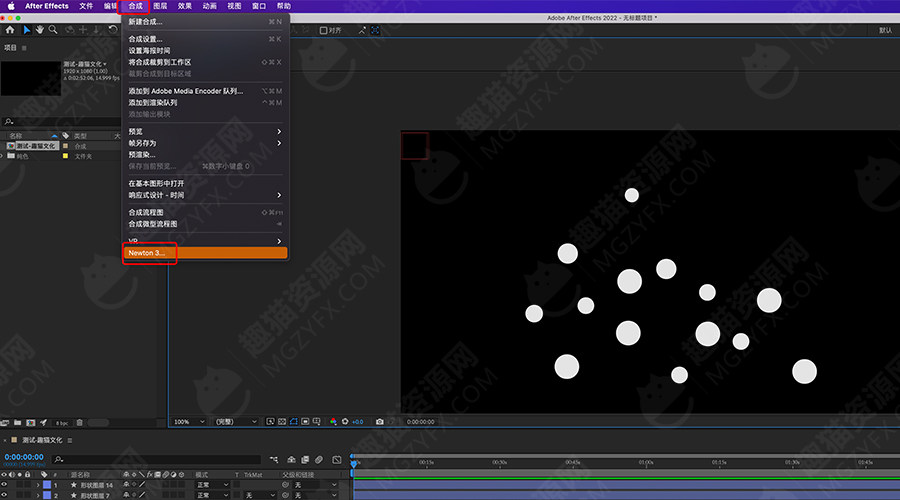Click the composition mini-flowchart icon in timeline
This screenshot has height=500, width=900.
click(274, 460)
